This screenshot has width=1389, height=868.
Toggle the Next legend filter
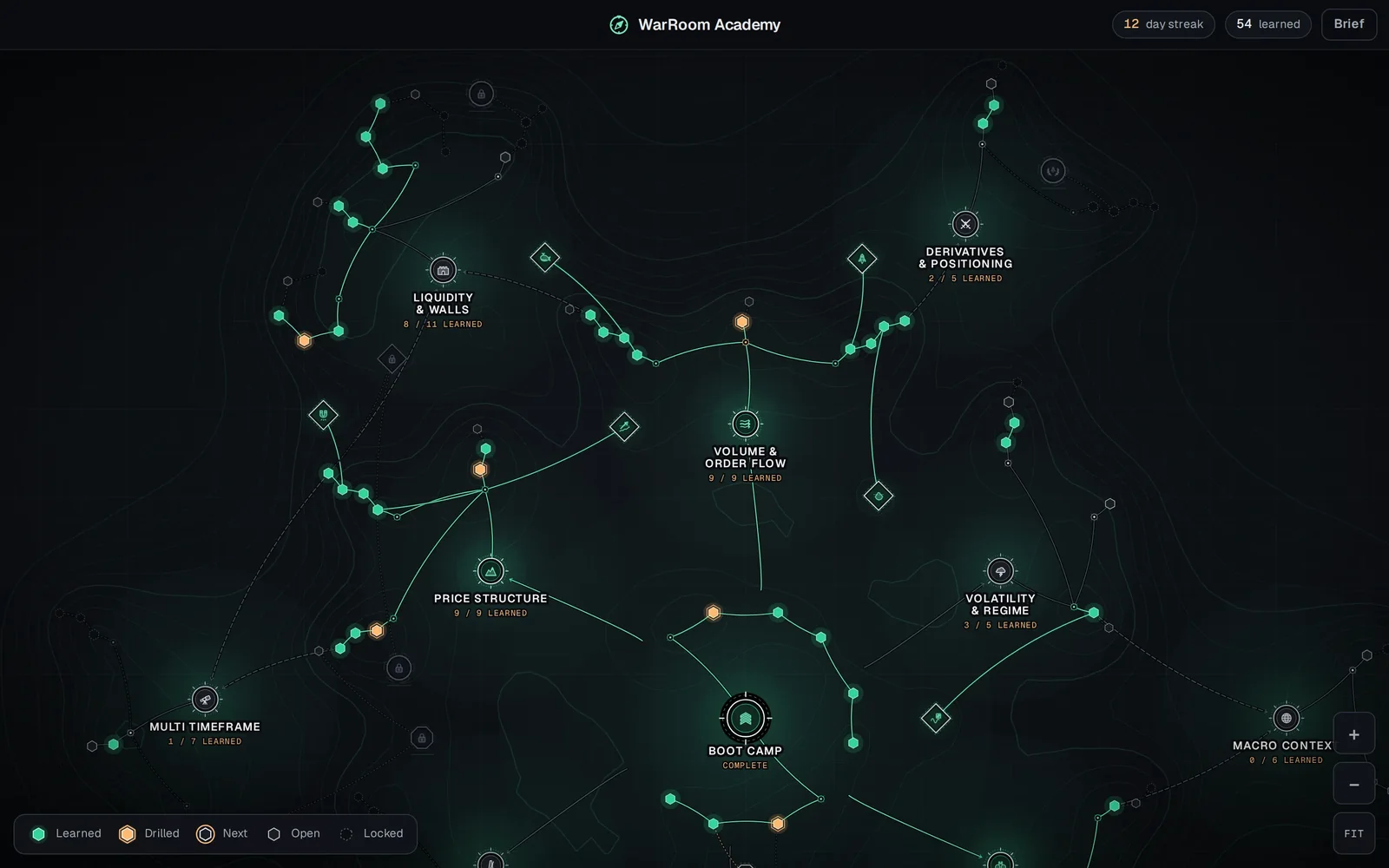click(x=222, y=833)
